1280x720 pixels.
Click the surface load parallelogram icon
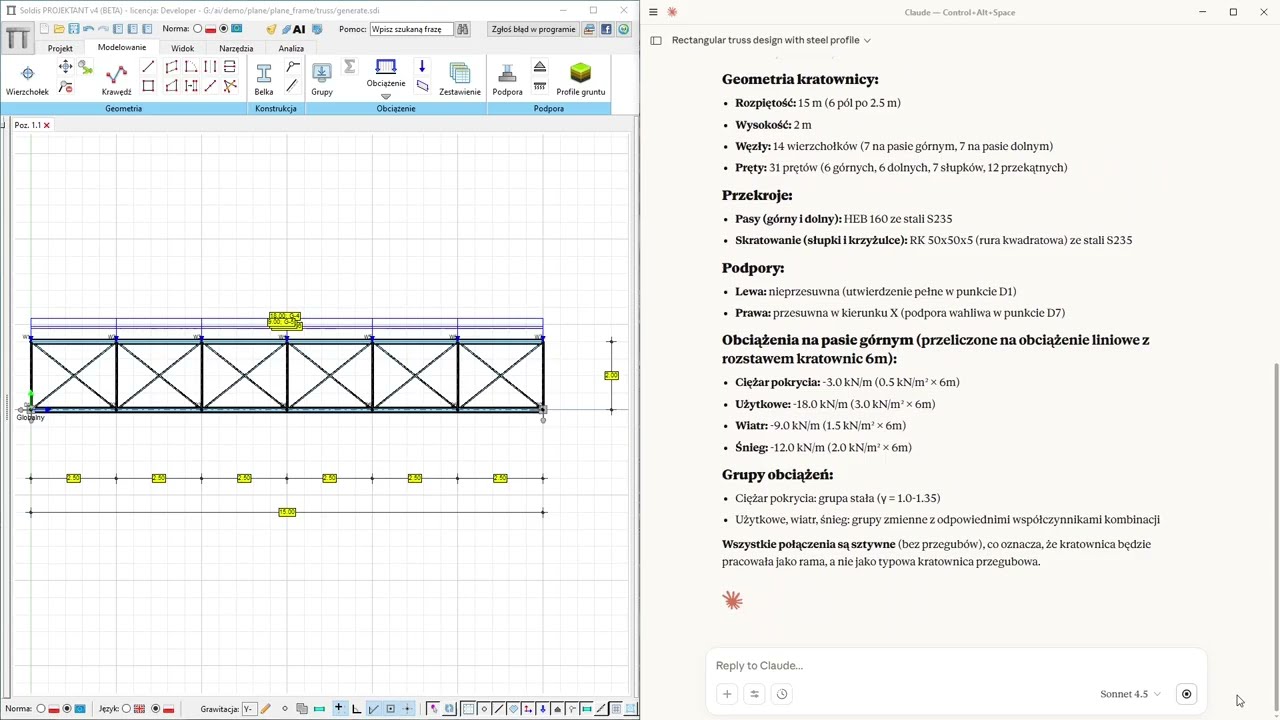[421, 86]
